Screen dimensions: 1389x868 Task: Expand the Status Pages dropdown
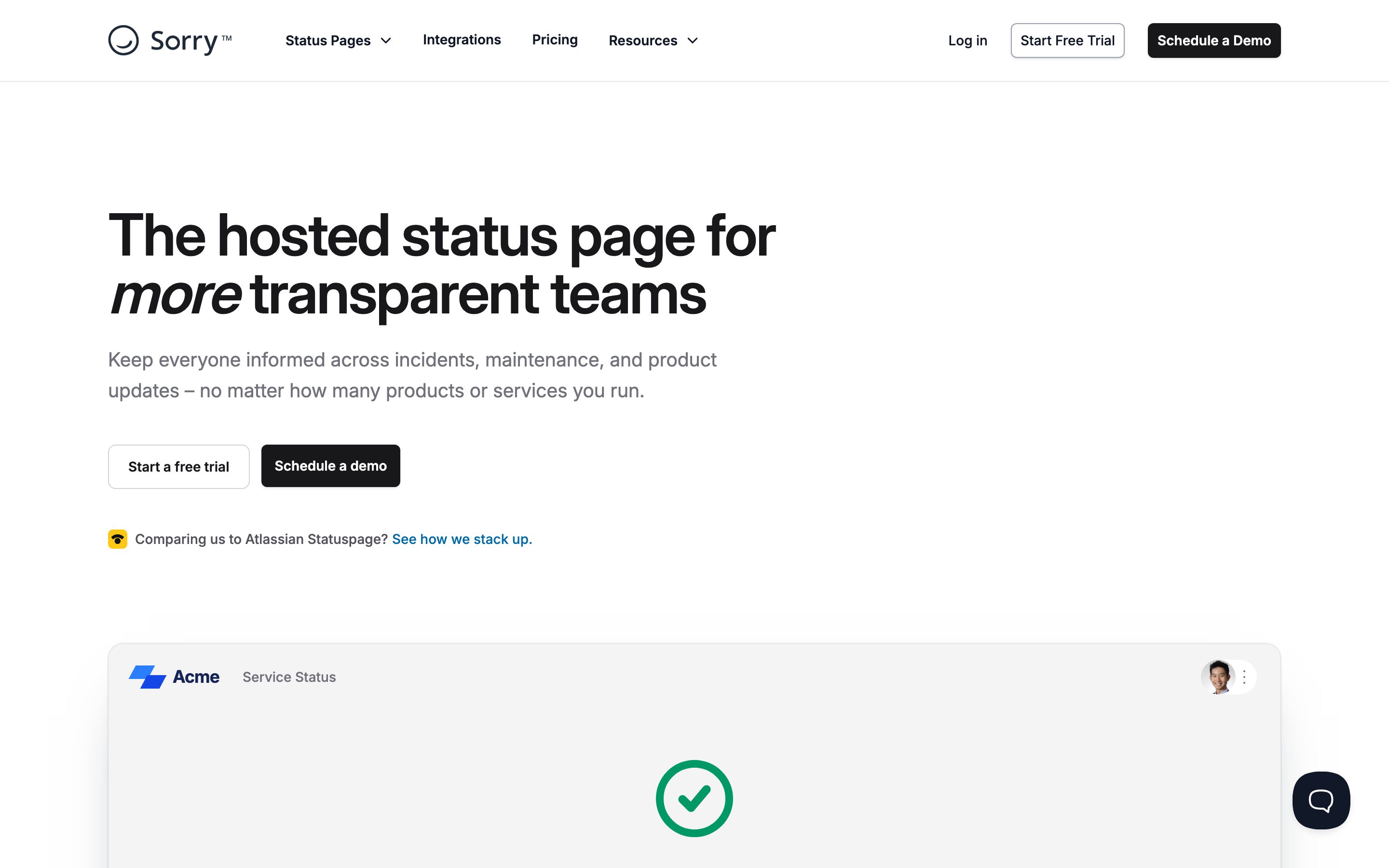338,41
